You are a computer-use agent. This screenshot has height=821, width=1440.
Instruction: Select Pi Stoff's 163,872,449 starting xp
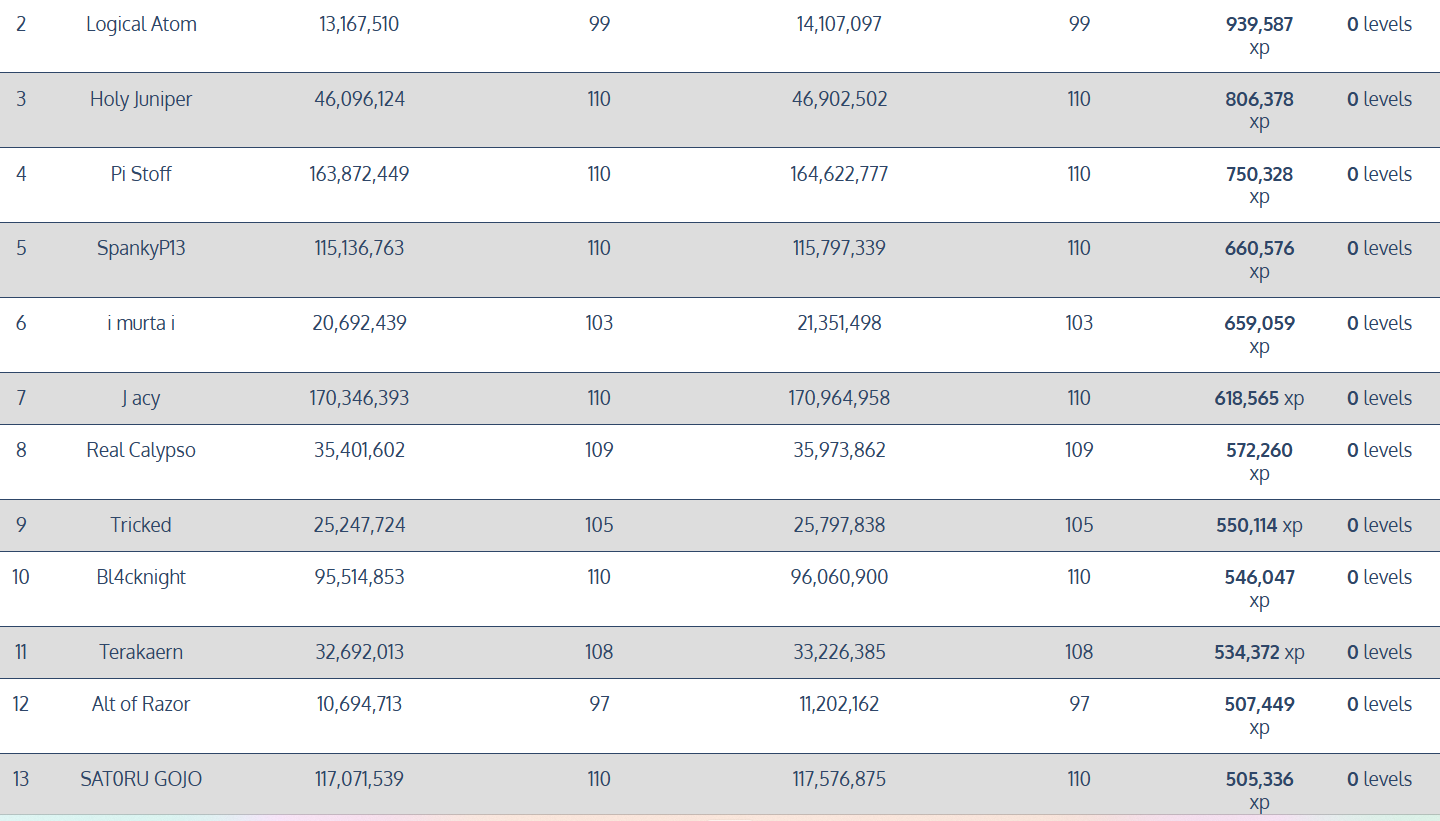359,174
